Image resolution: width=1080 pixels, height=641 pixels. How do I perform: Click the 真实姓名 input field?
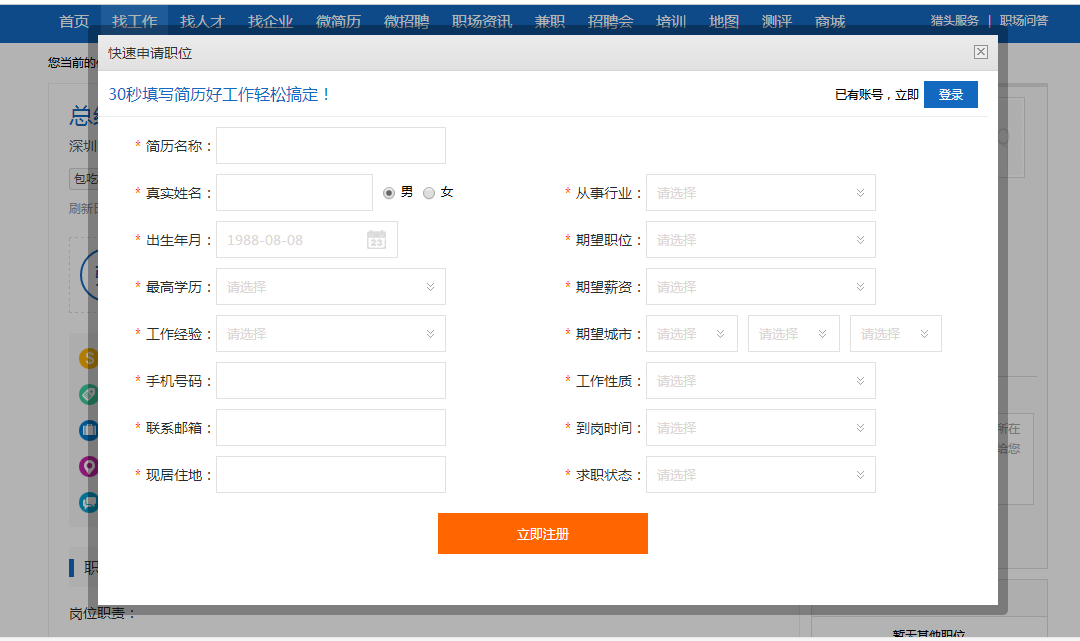click(x=294, y=193)
